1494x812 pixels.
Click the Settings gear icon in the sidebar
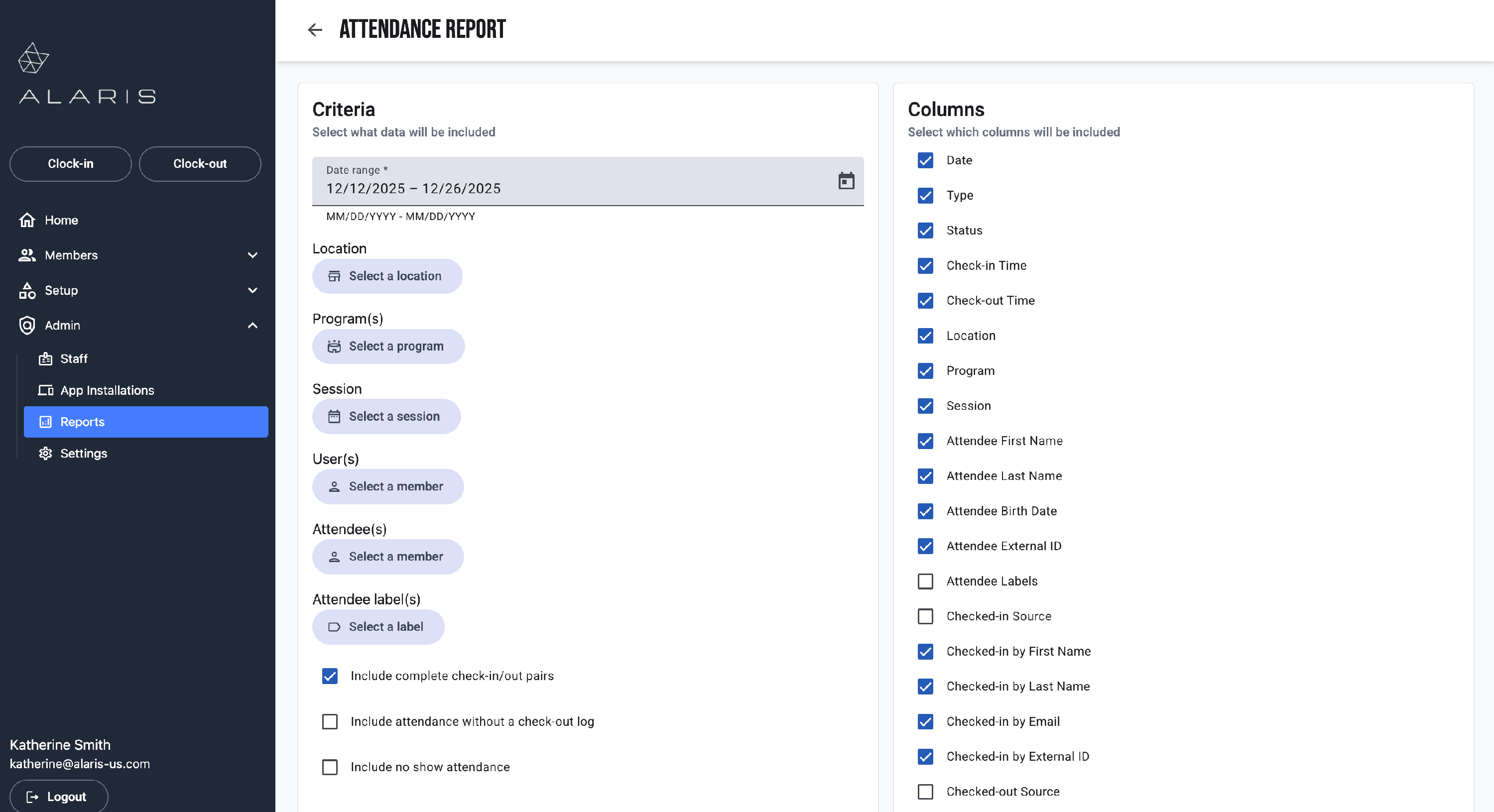point(45,454)
